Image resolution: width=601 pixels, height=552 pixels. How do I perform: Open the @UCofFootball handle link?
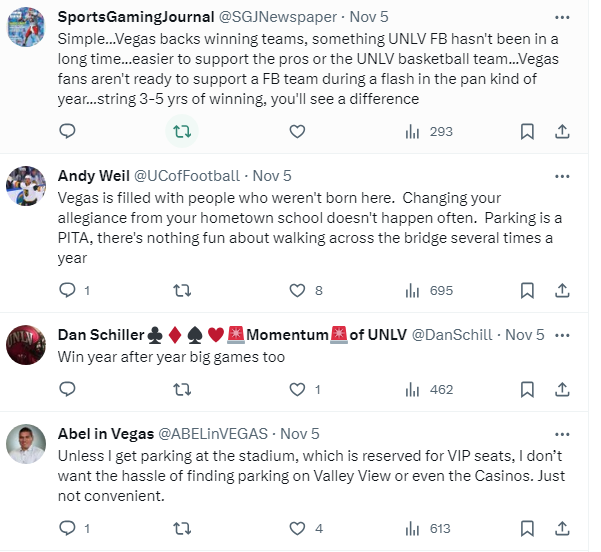pos(187,175)
